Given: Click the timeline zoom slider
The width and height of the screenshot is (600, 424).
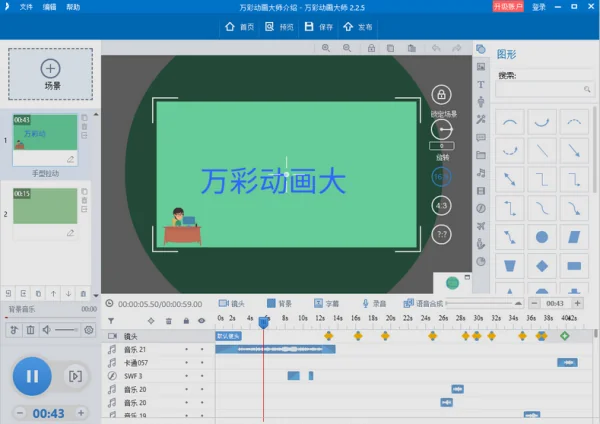Looking at the screenshot, I should 484,303.
